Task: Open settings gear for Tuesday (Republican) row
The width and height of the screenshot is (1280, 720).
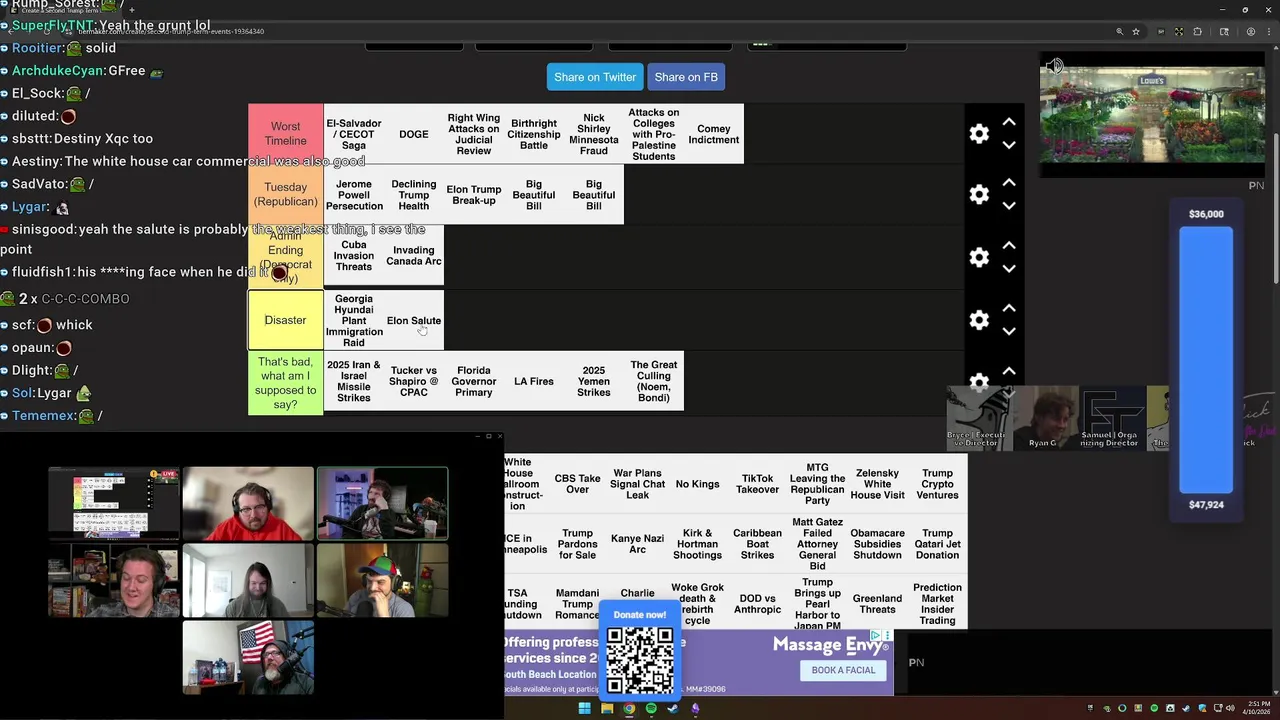Action: click(979, 194)
